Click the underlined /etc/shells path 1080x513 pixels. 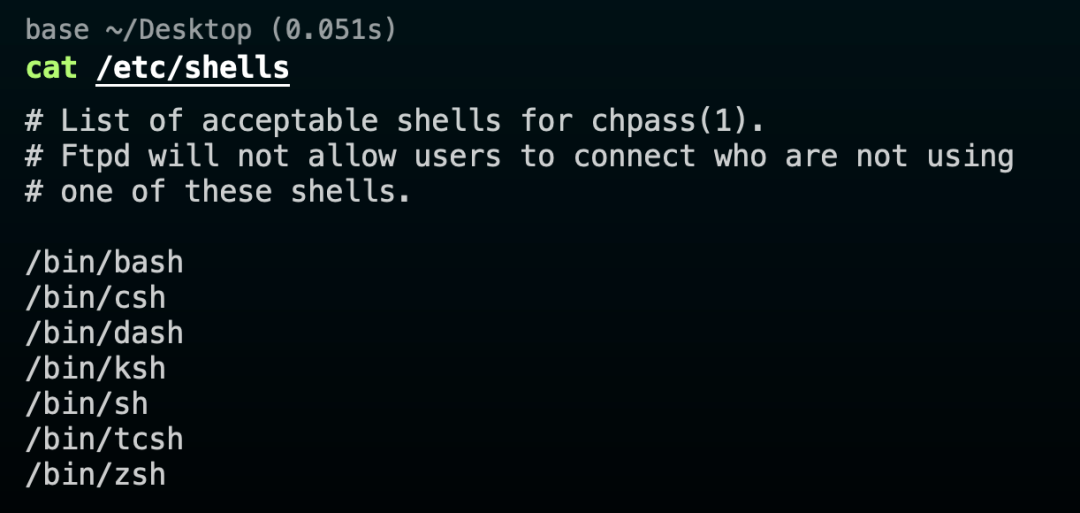193,68
